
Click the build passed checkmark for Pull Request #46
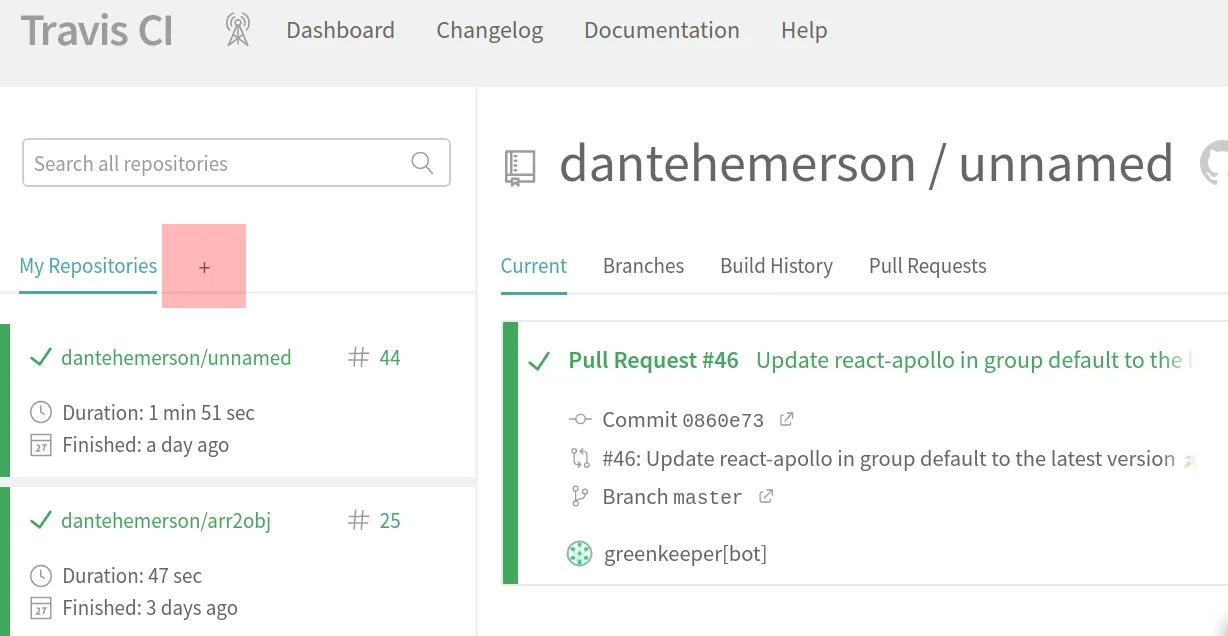point(539,361)
